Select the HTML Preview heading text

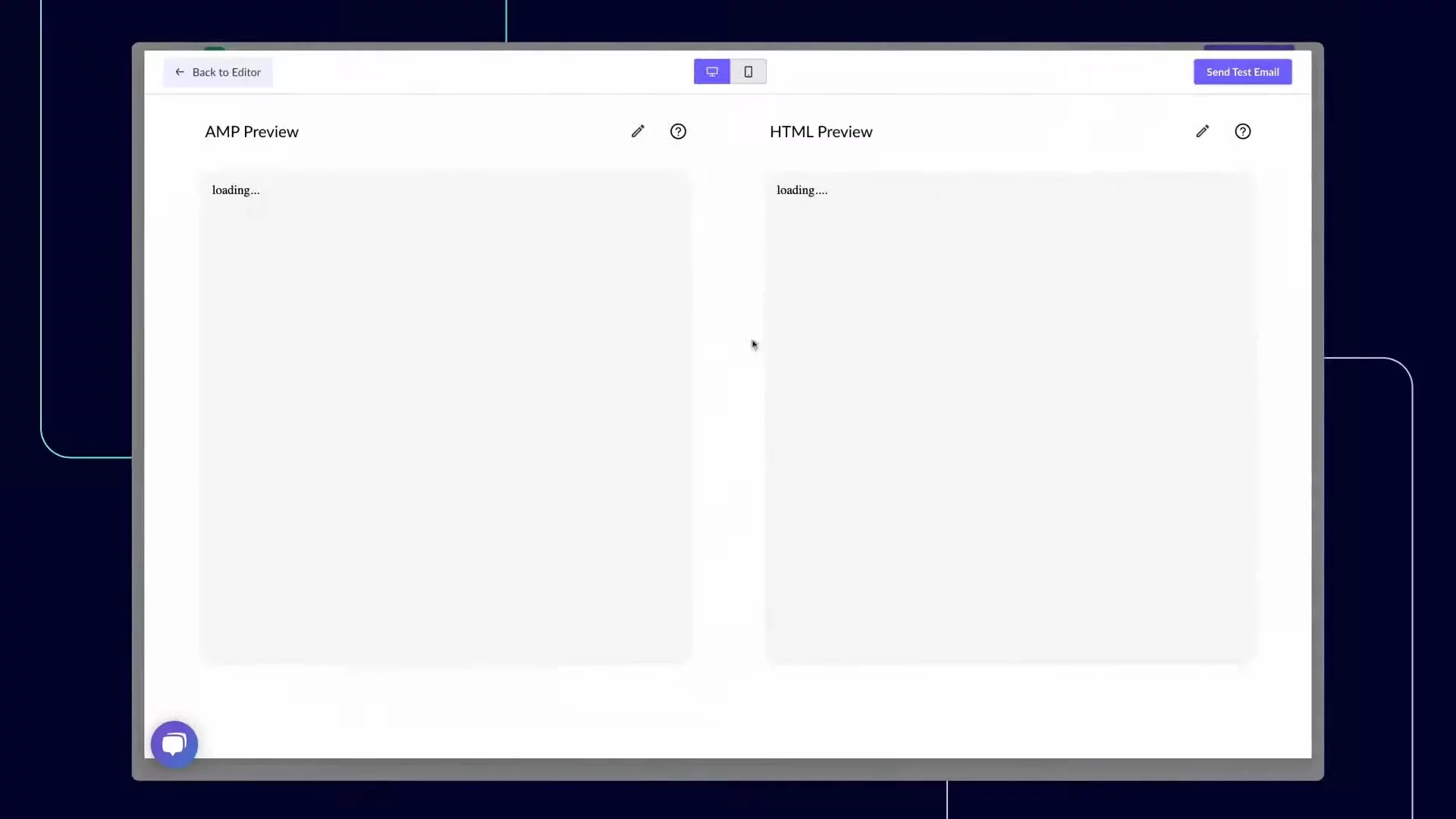[821, 132]
